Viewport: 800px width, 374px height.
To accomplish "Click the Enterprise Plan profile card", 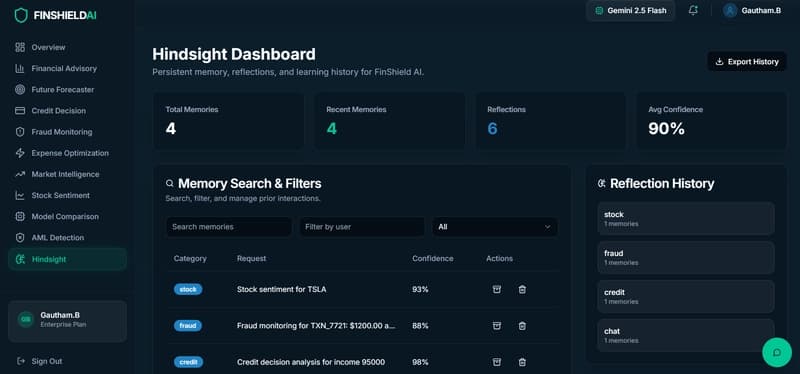I will [x=67, y=321].
